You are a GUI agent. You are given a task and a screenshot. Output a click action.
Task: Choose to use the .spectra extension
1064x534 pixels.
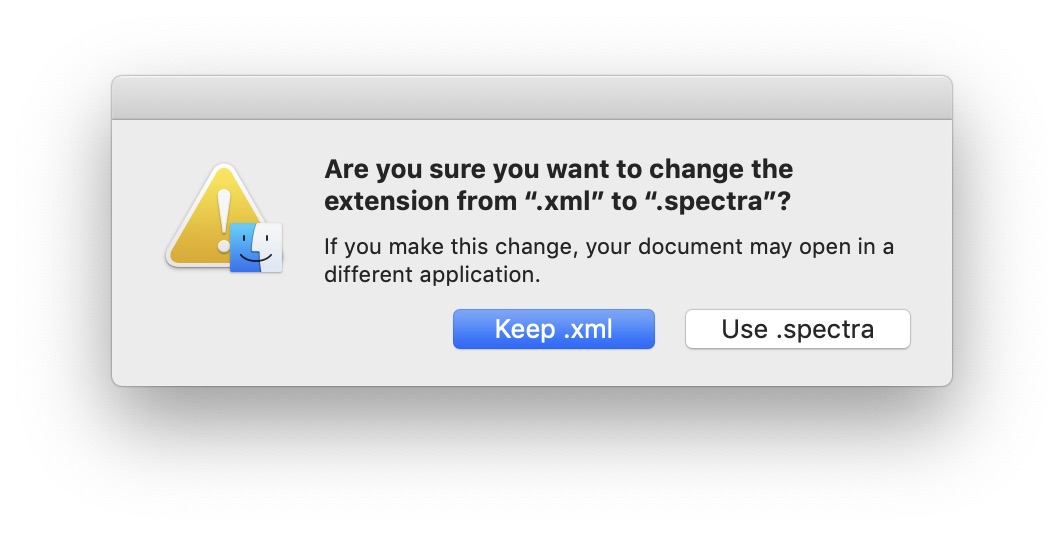(x=797, y=329)
